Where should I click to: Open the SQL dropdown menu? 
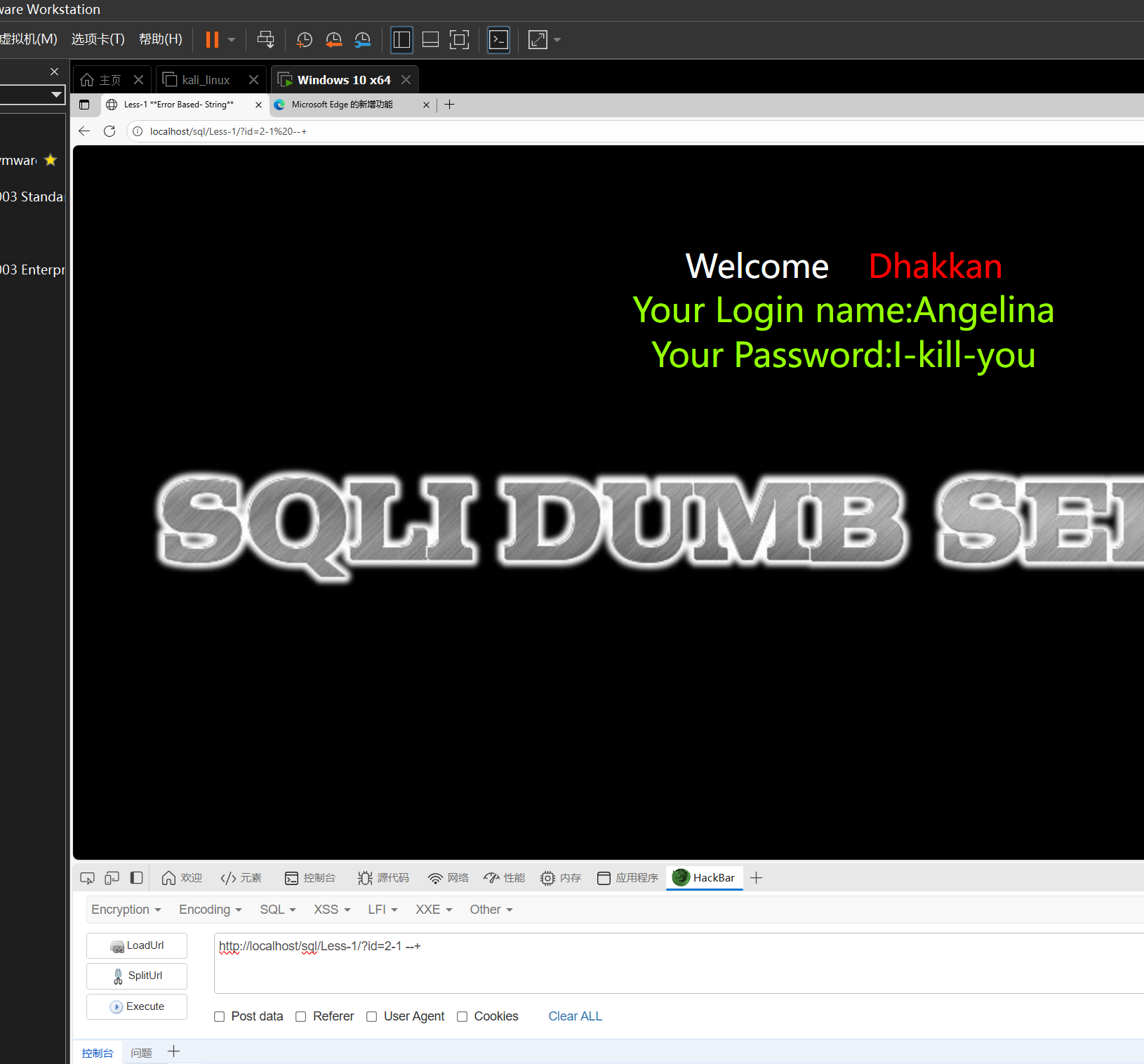click(x=278, y=910)
